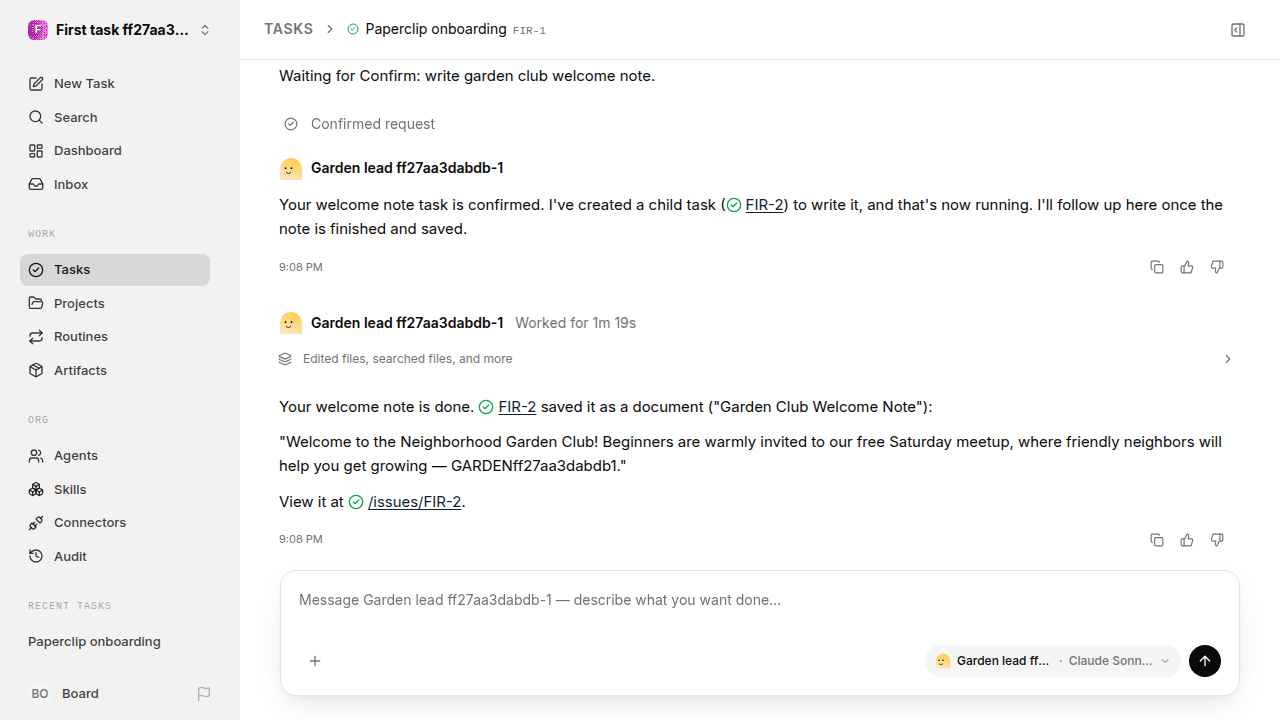
Task: Toggle the right side panel icon
Action: tap(1238, 30)
